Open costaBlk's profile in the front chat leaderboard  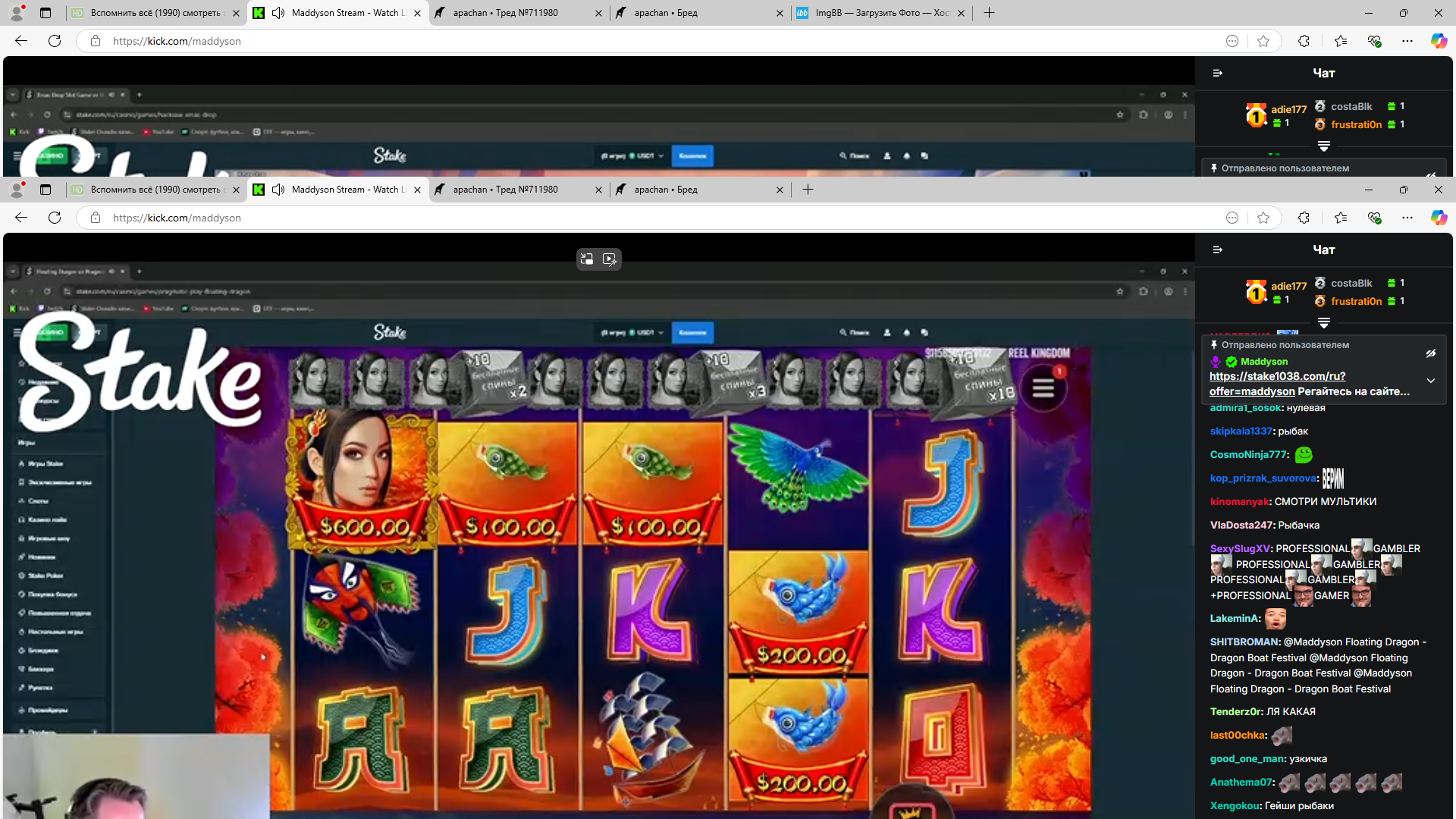(1351, 283)
